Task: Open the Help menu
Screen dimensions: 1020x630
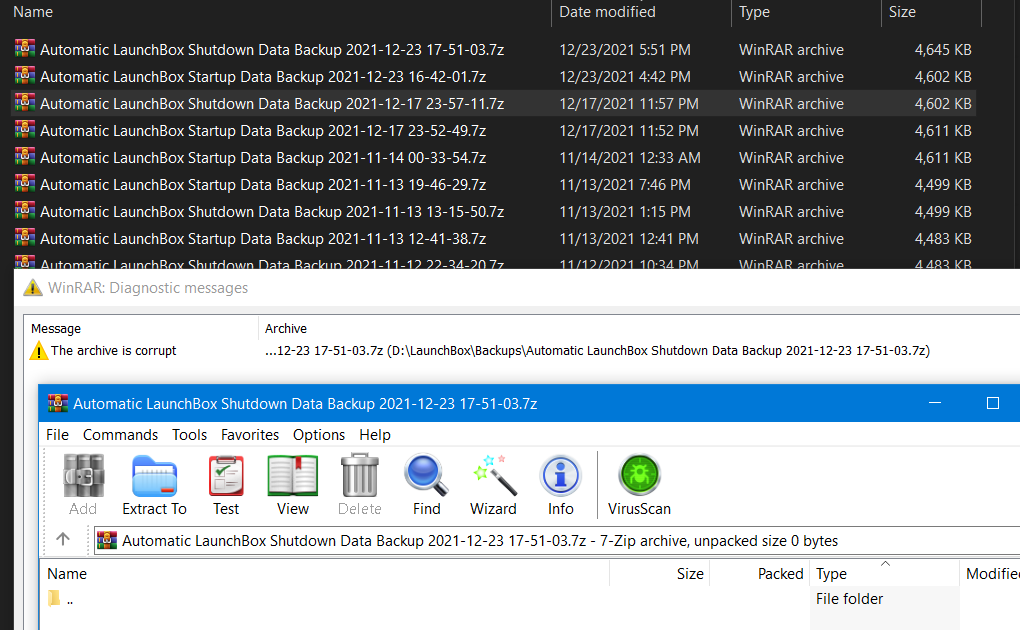Action: tap(375, 435)
